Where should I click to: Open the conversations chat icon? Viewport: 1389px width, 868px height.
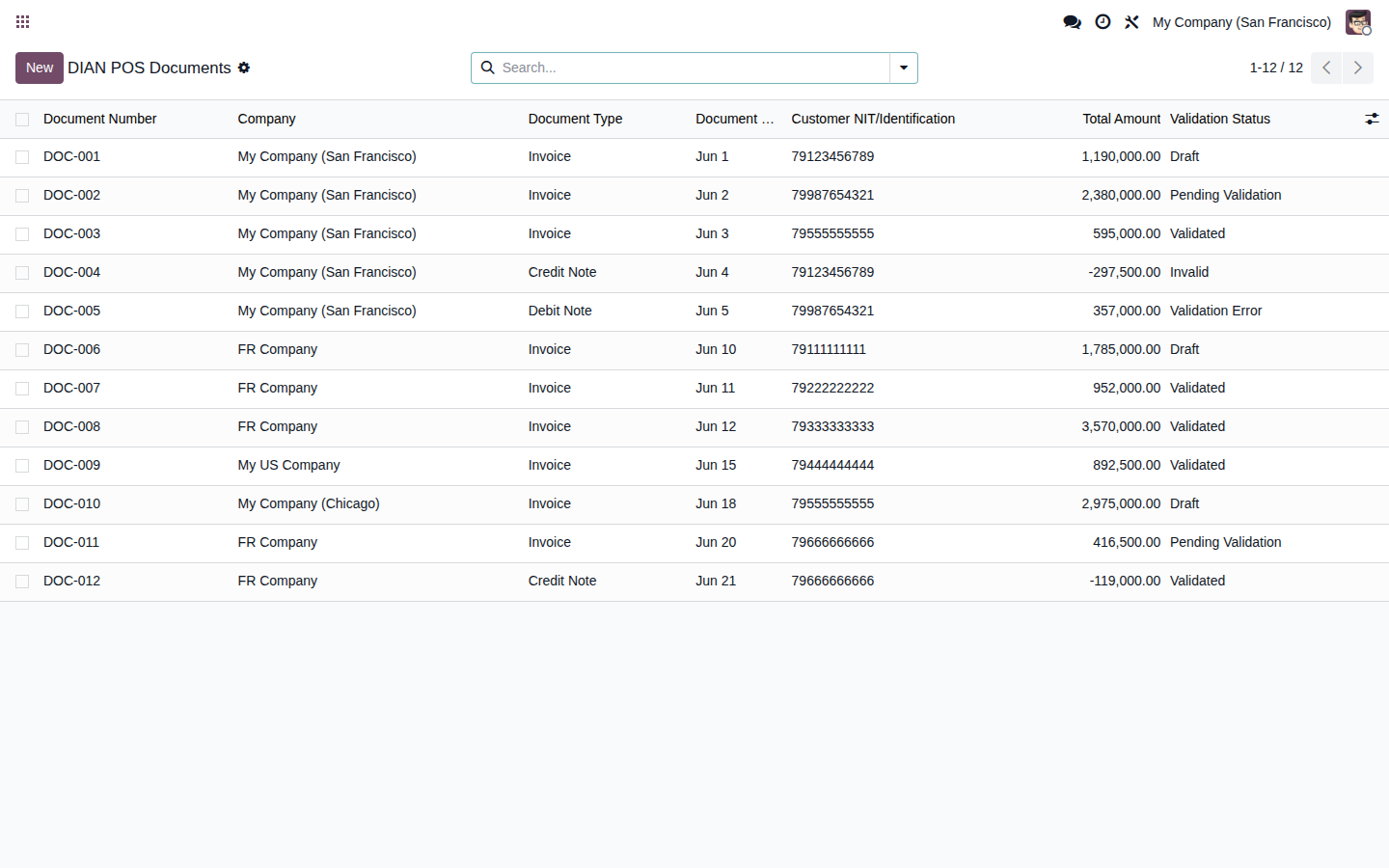(1072, 21)
